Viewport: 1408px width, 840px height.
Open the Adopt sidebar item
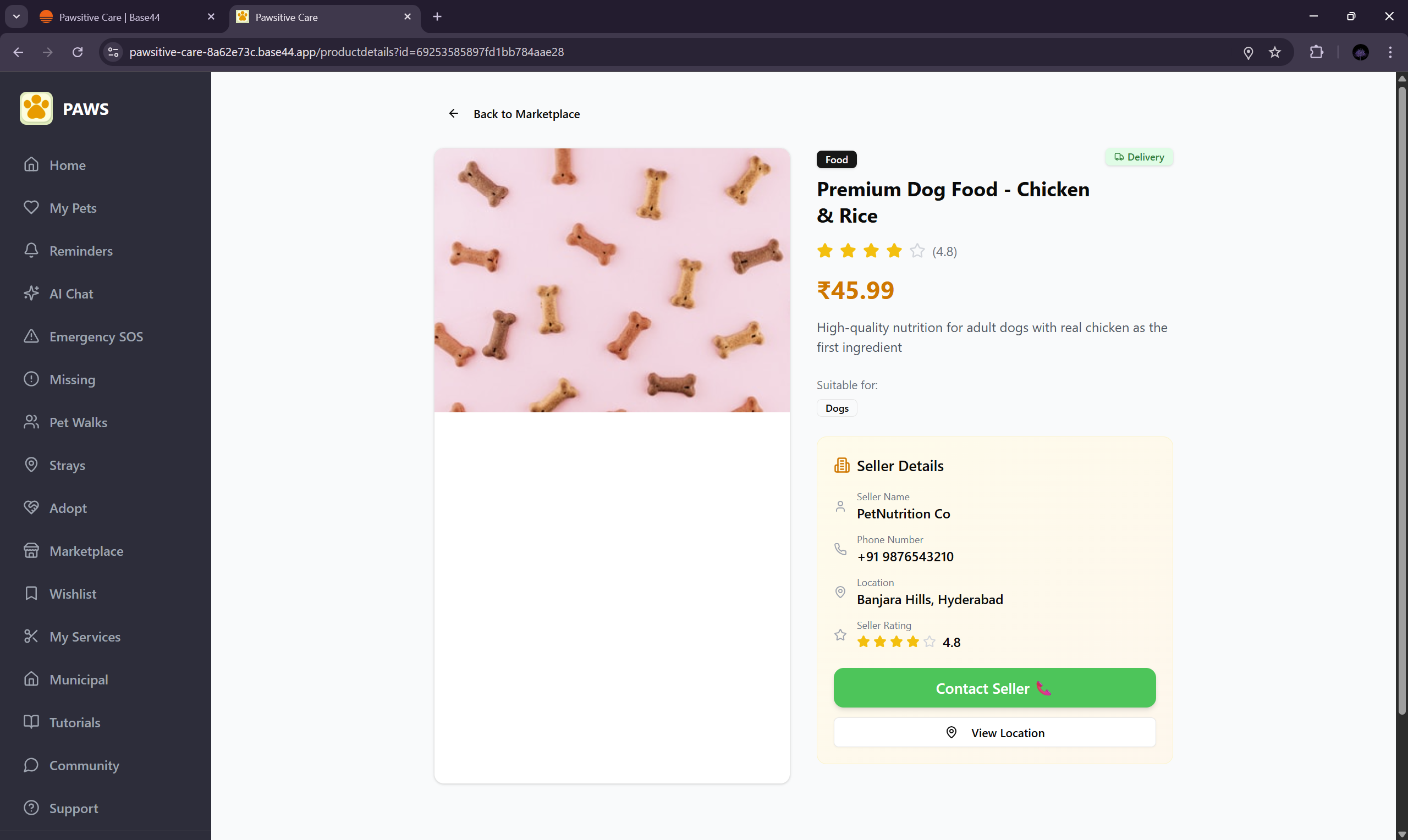point(68,508)
